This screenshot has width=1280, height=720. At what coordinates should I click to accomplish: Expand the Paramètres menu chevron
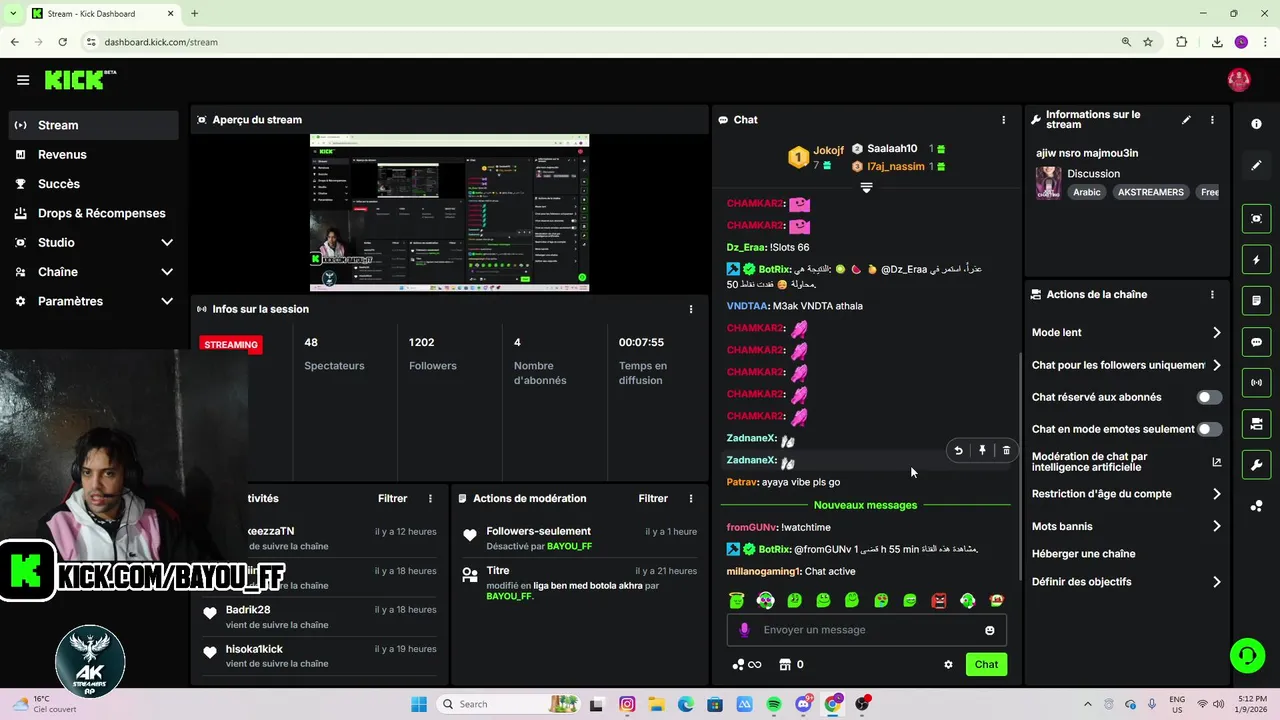[167, 301]
